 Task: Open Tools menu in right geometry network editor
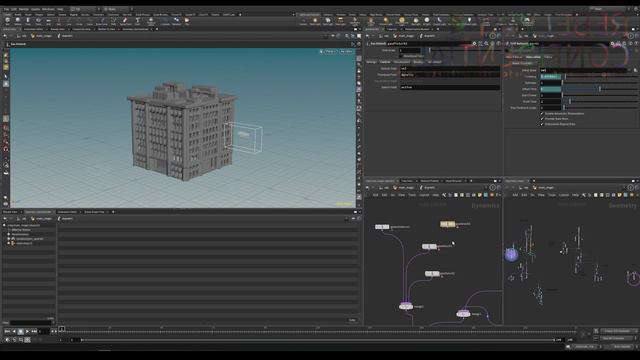coord(552,195)
